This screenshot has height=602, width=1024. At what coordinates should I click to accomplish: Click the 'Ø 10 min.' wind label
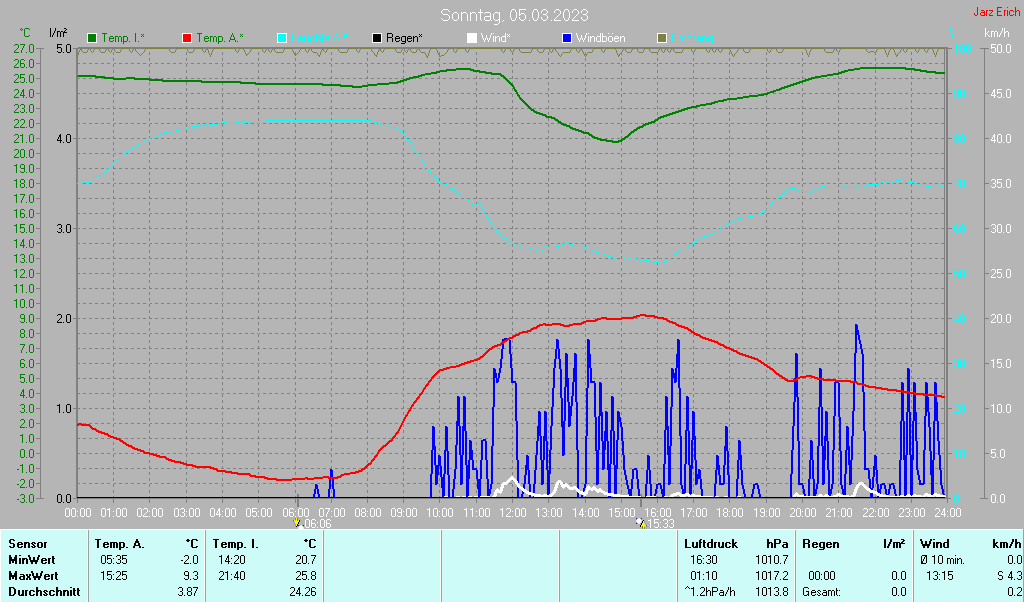click(942, 560)
